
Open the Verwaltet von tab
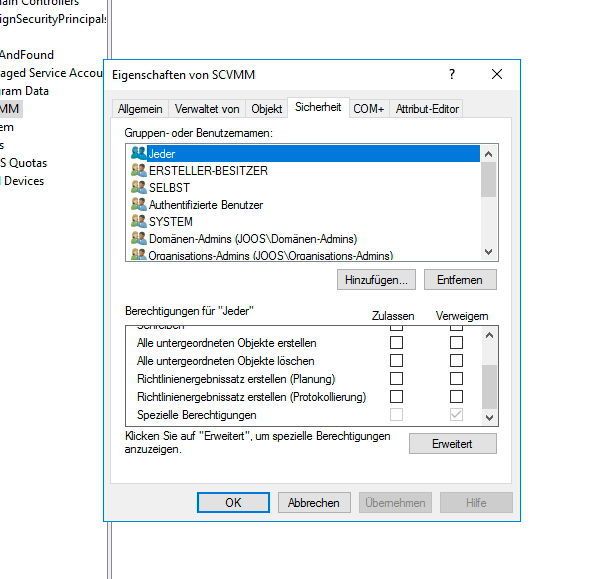click(207, 109)
